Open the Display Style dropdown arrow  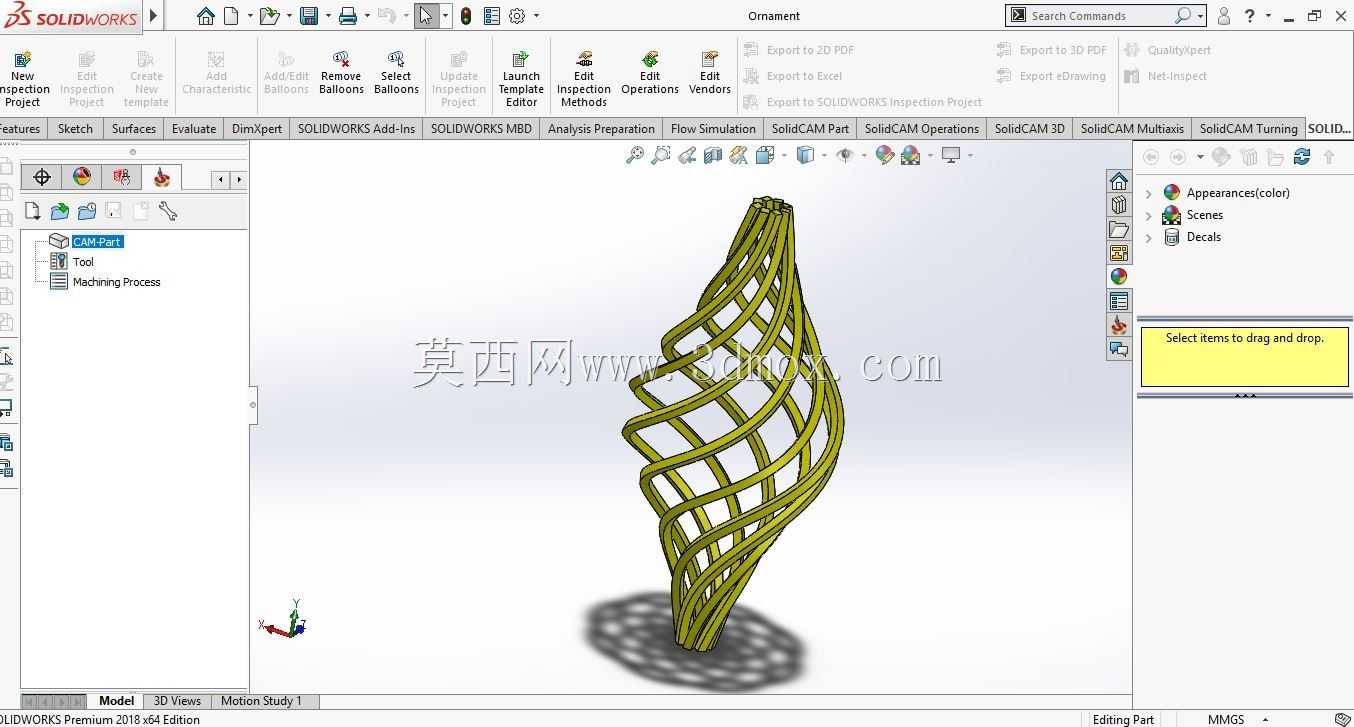[823, 155]
